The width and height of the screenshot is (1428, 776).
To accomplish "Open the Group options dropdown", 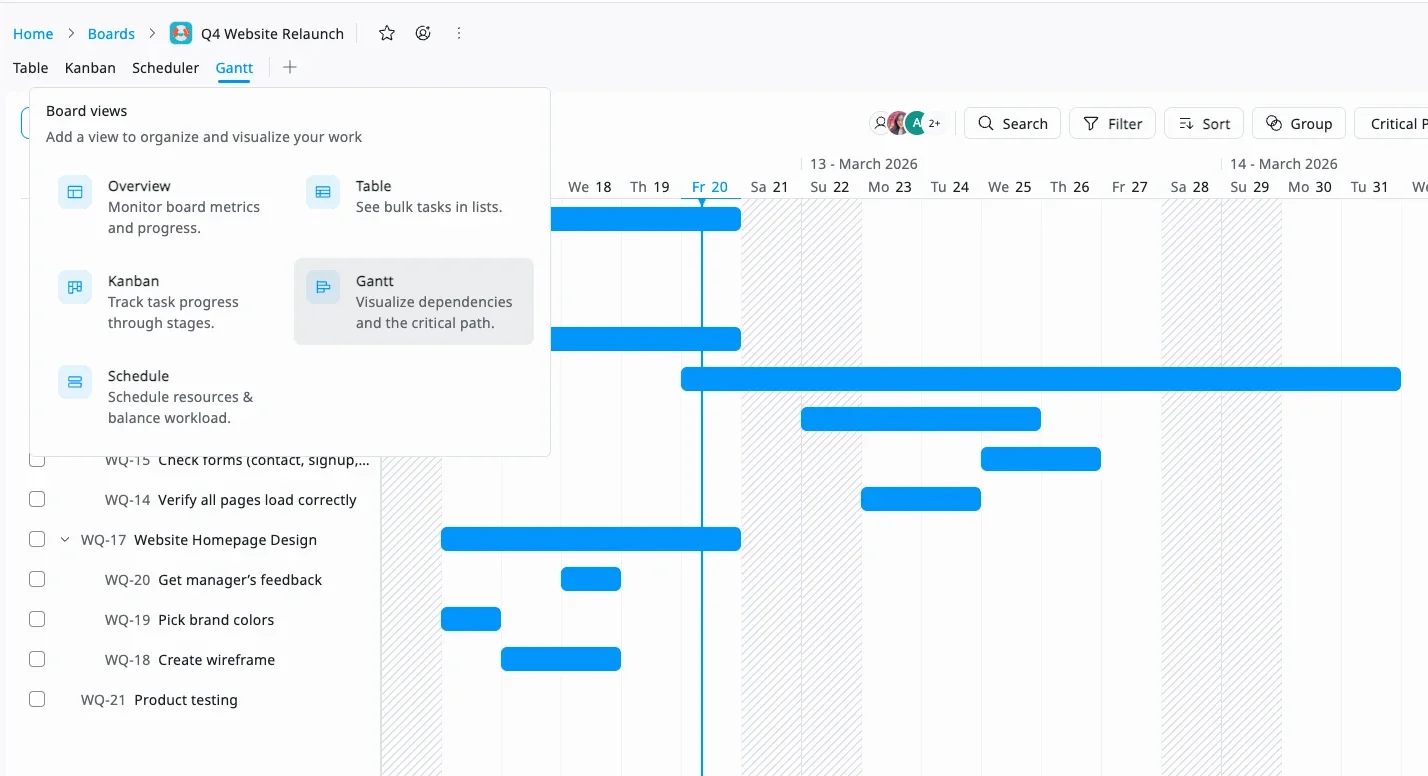I will point(1298,123).
